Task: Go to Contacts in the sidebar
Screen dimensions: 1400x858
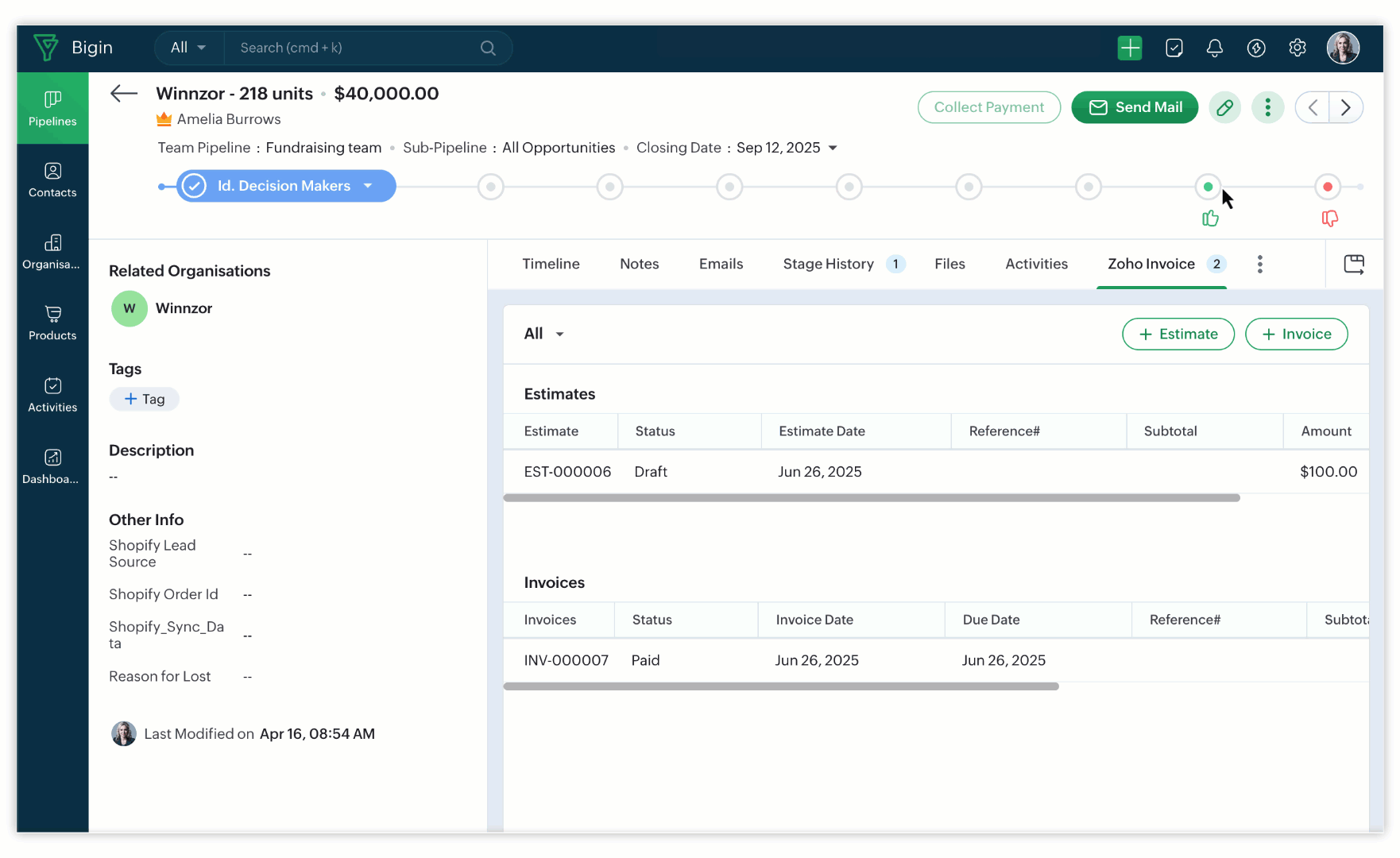Action: click(x=52, y=180)
